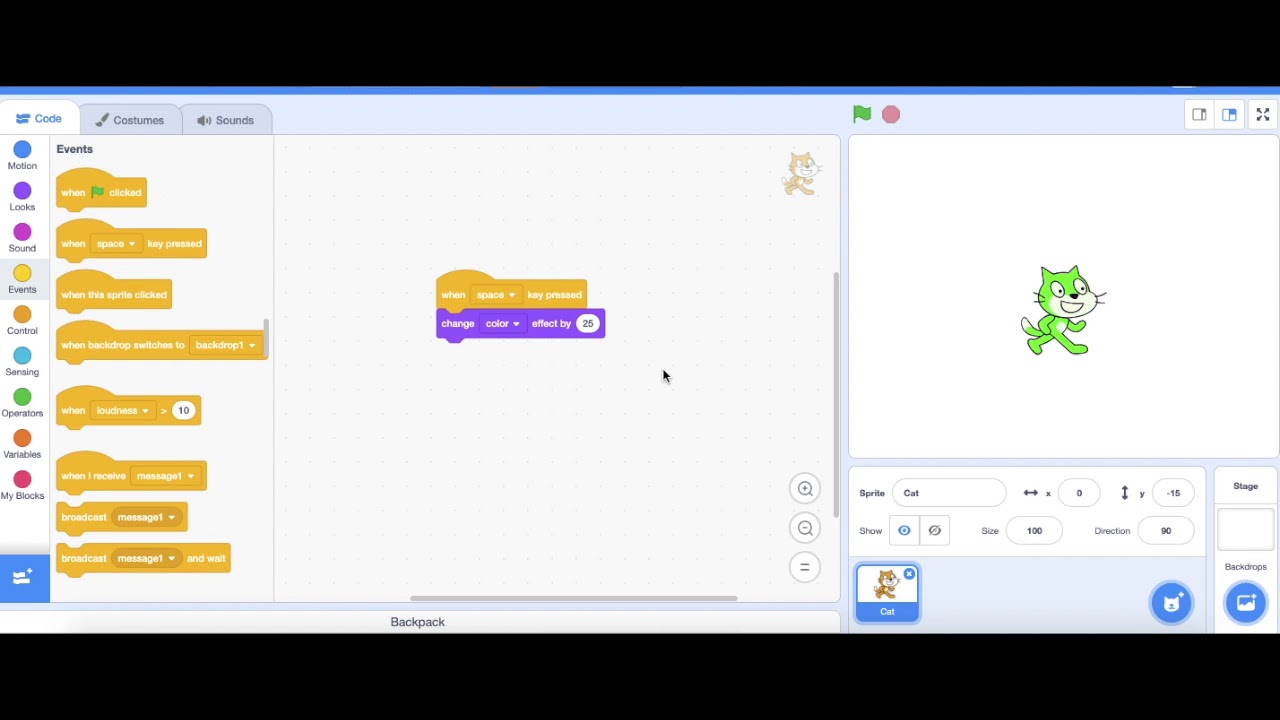The image size is (1280, 720).
Task: Click the y position field
Action: tap(1173, 493)
